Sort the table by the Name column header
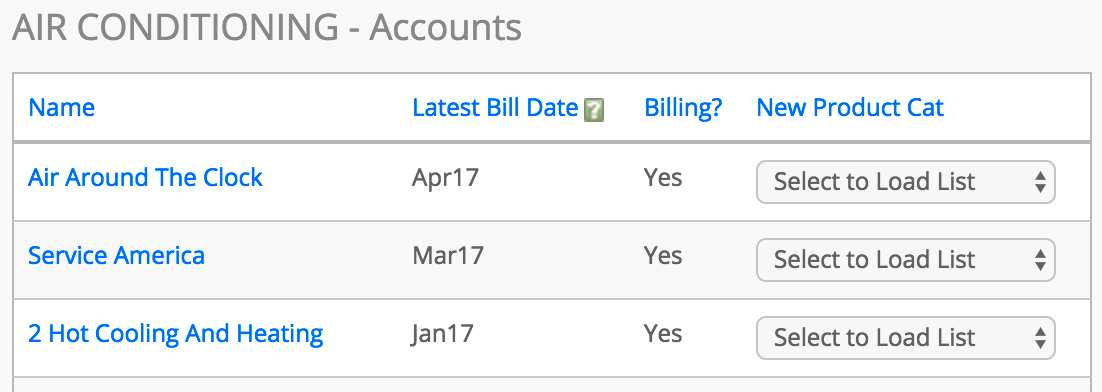The height and width of the screenshot is (392, 1102). [61, 108]
